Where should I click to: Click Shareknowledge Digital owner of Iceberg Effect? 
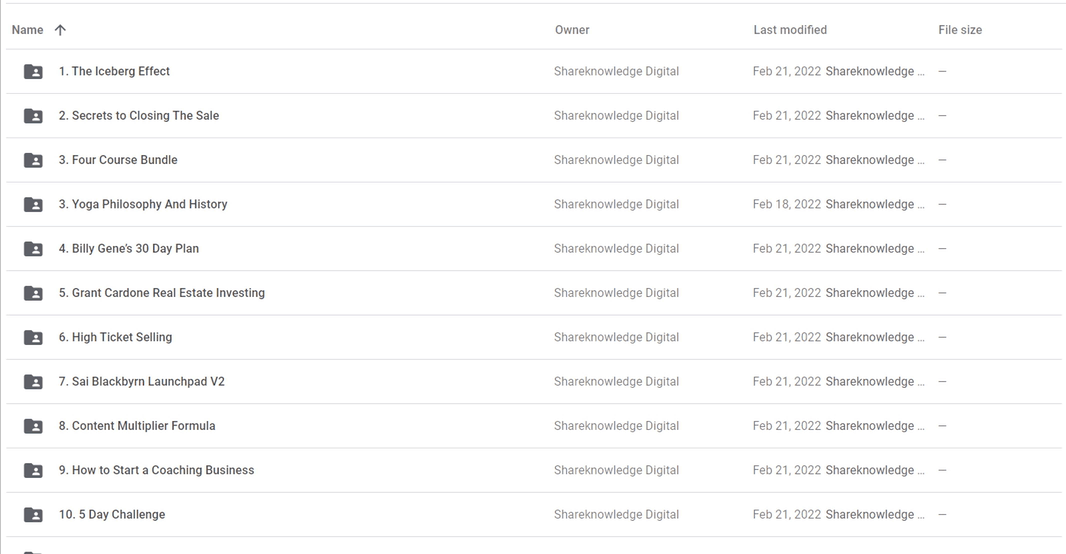(x=616, y=71)
